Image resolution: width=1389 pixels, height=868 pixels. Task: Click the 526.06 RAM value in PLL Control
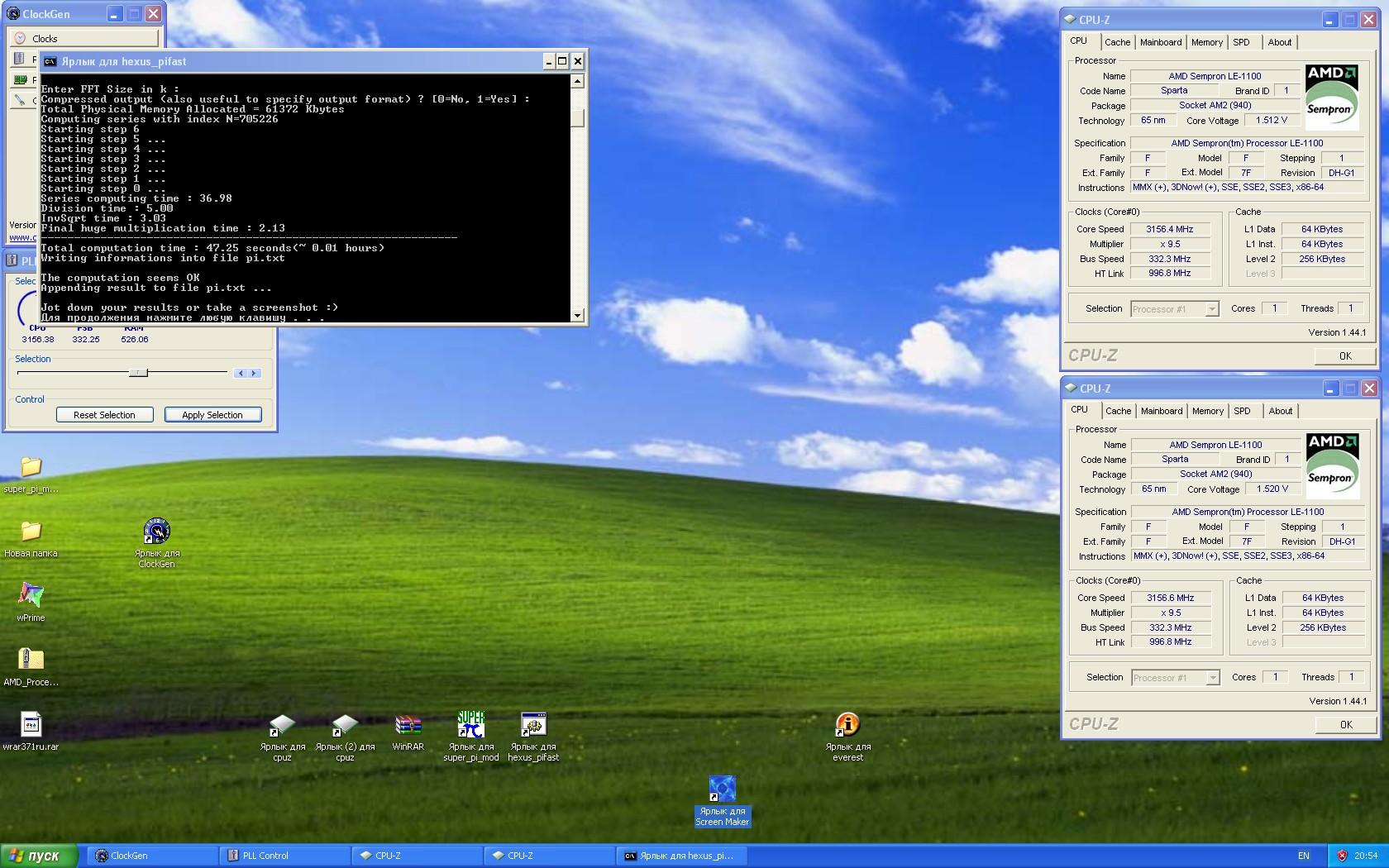[x=135, y=340]
